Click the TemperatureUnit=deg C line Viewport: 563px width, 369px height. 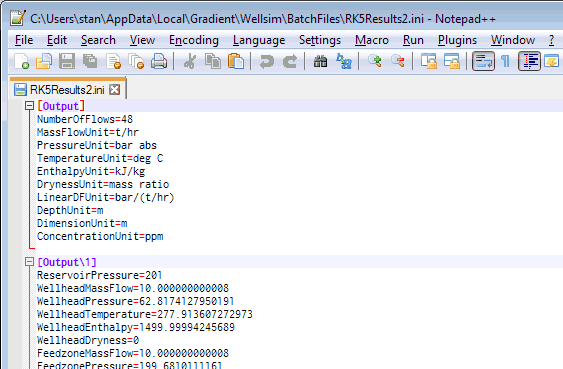(x=100, y=158)
